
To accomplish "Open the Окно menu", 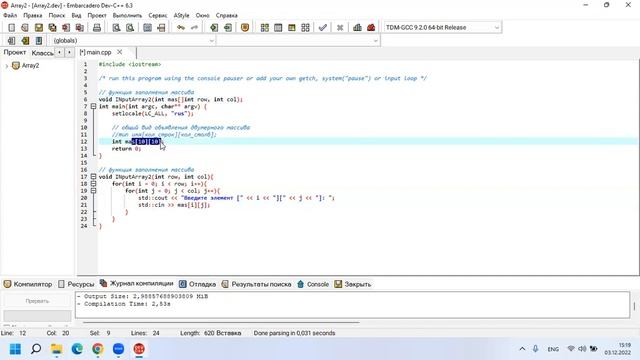I will coord(202,15).
